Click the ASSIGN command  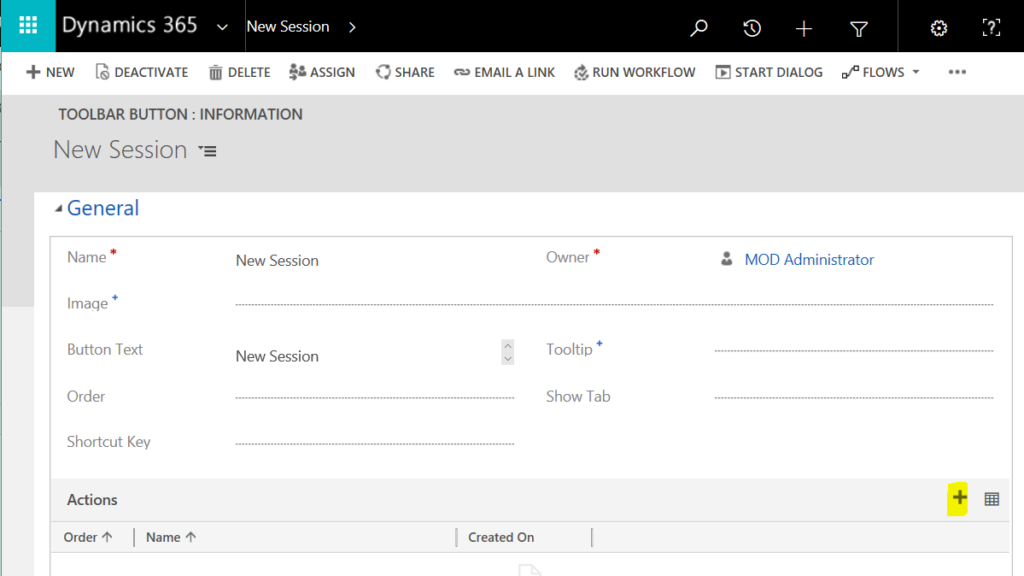point(322,72)
